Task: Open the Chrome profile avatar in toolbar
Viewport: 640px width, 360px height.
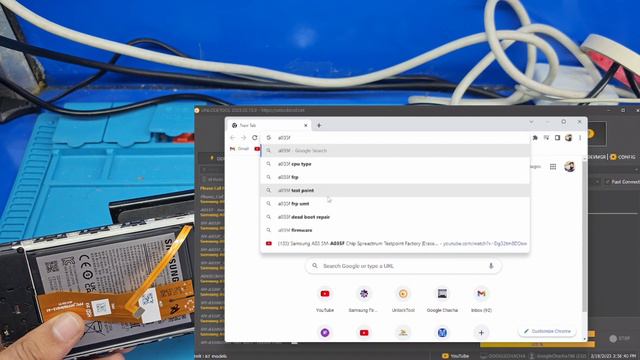Action: 568,138
